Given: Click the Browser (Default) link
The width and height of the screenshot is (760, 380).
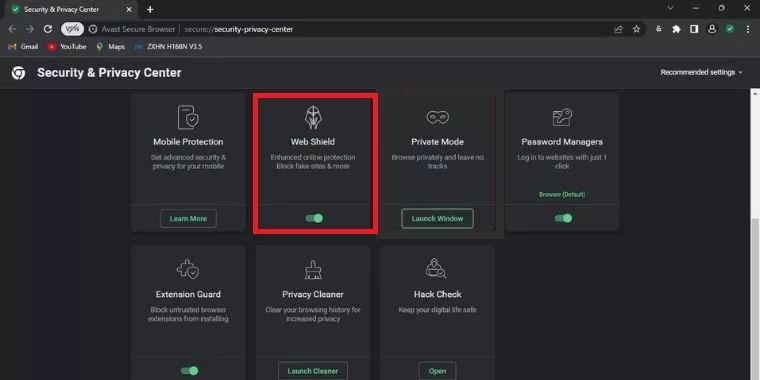Looking at the screenshot, I should click(562, 194).
